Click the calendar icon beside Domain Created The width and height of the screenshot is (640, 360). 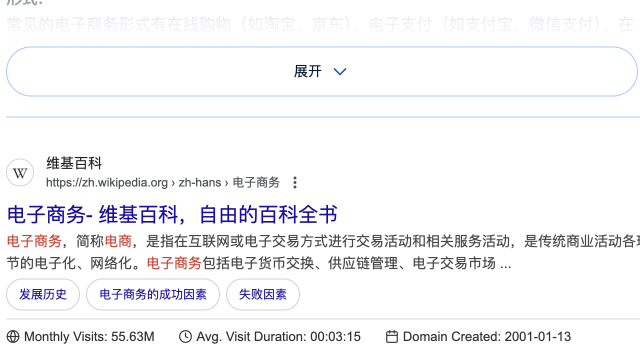pyautogui.click(x=392, y=337)
